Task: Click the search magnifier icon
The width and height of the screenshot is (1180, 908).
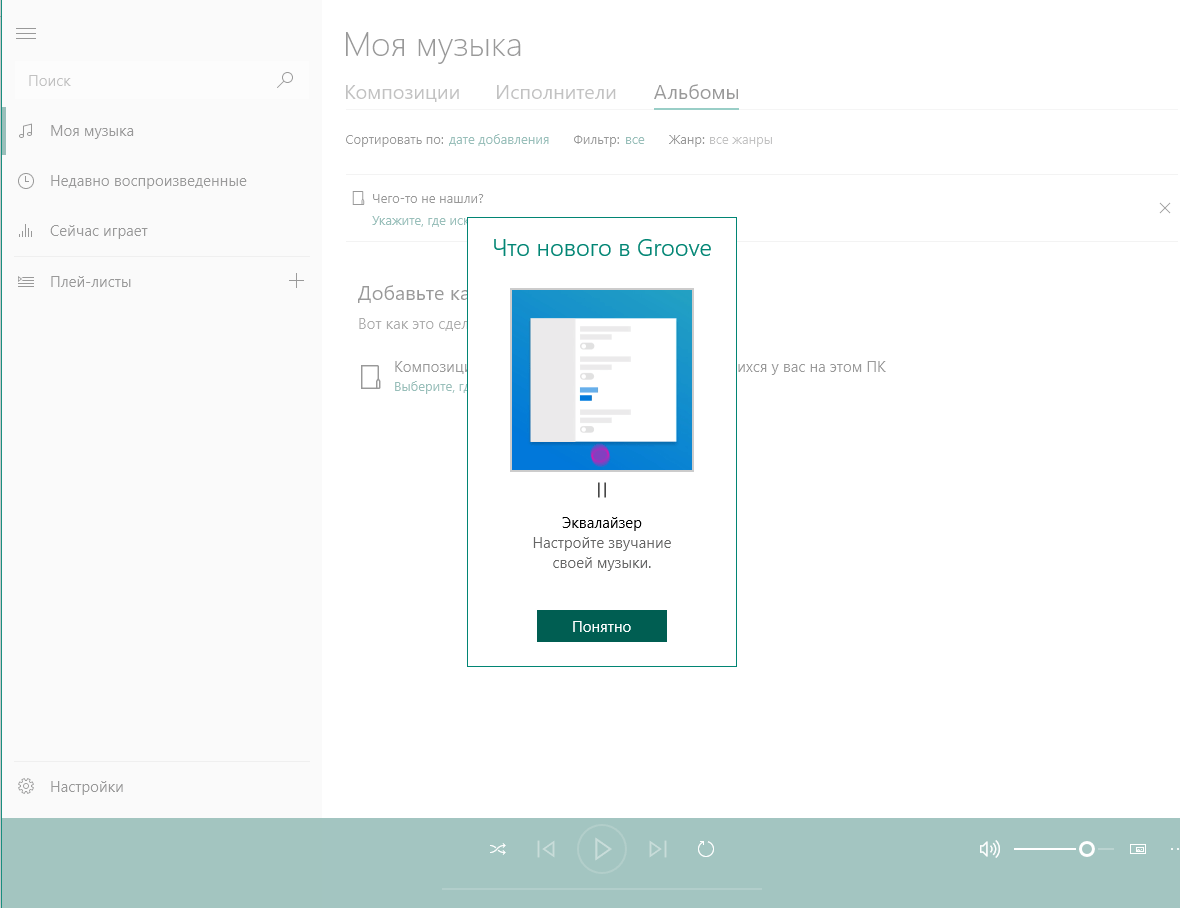Action: click(x=285, y=80)
